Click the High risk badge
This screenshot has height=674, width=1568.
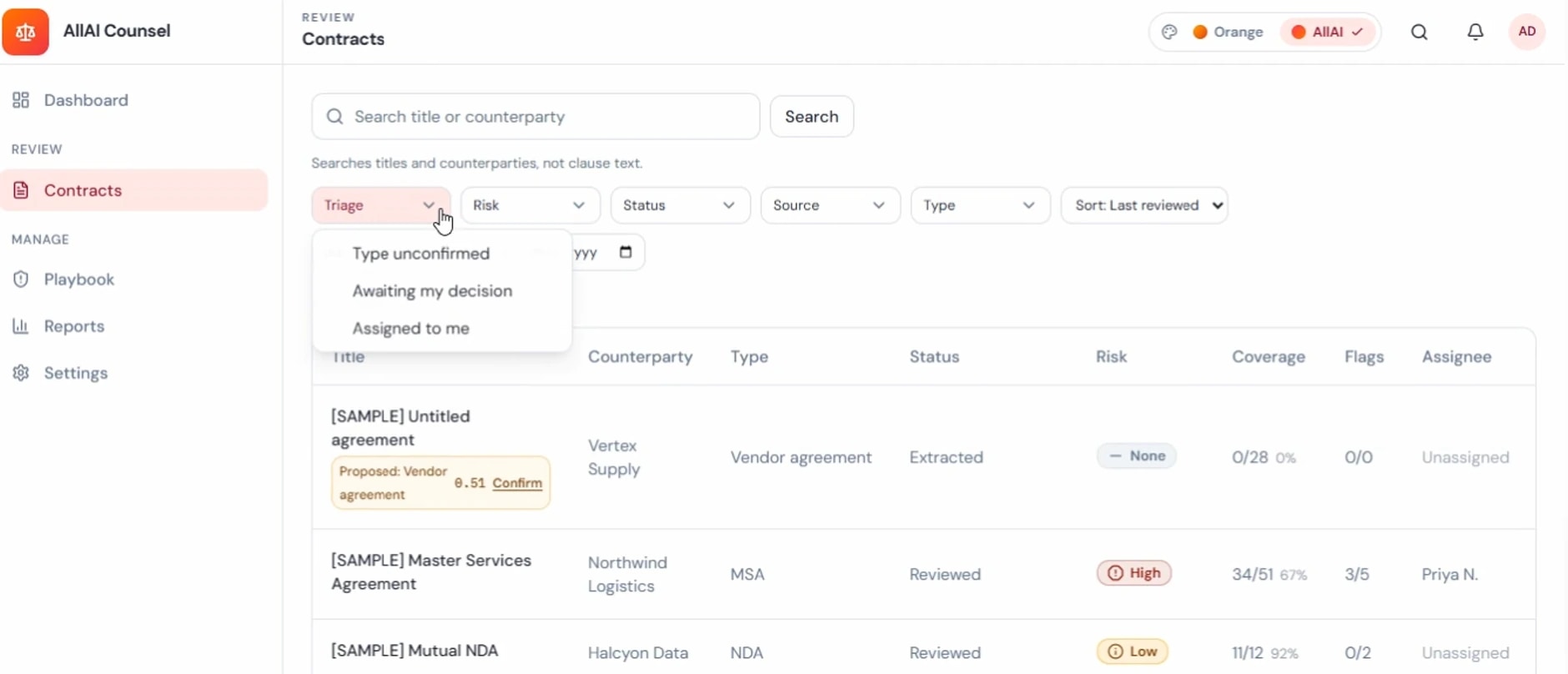point(1134,573)
